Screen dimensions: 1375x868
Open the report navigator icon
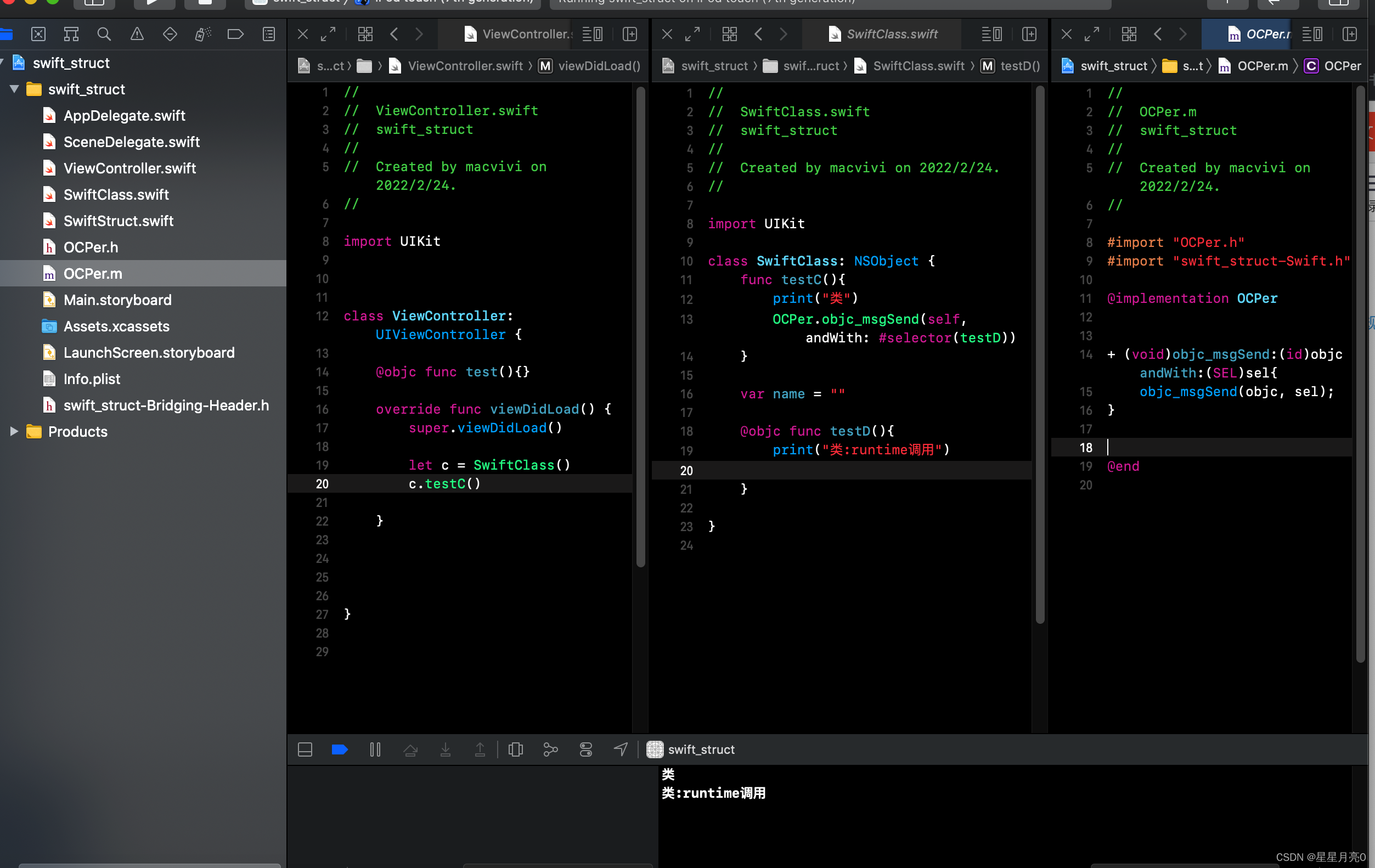(x=268, y=34)
